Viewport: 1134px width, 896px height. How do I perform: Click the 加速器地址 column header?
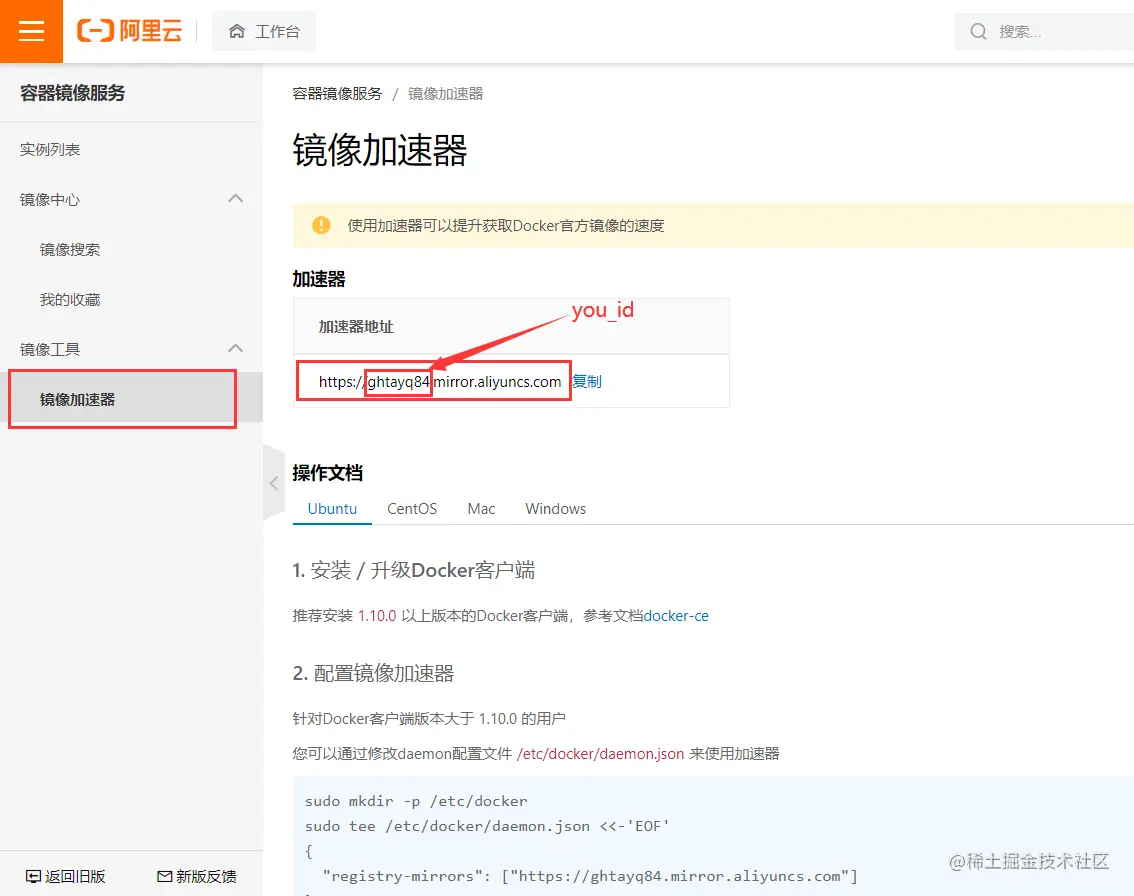click(356, 327)
